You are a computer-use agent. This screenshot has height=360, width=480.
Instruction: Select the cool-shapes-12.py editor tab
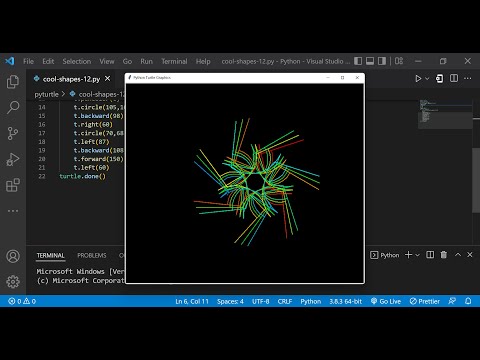[71, 79]
